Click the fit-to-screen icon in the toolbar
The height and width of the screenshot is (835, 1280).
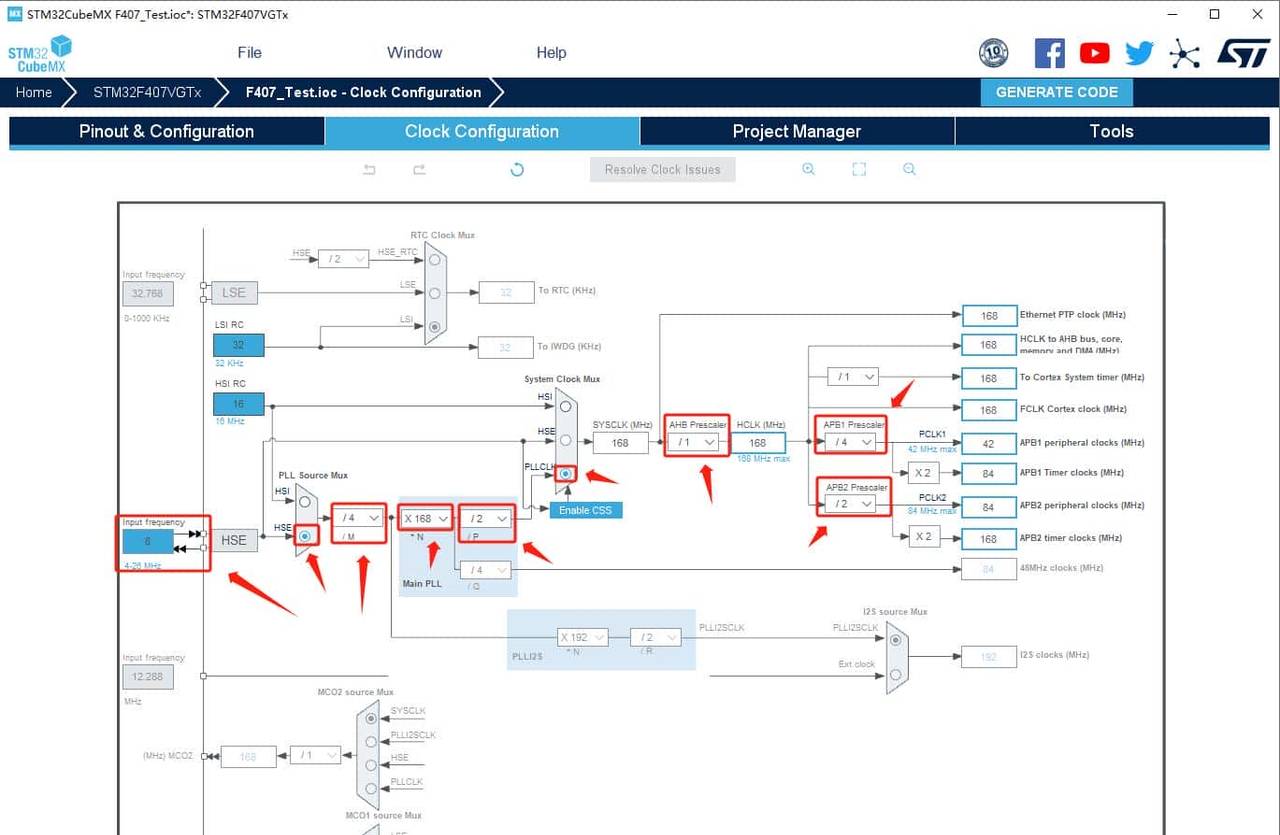click(x=859, y=169)
